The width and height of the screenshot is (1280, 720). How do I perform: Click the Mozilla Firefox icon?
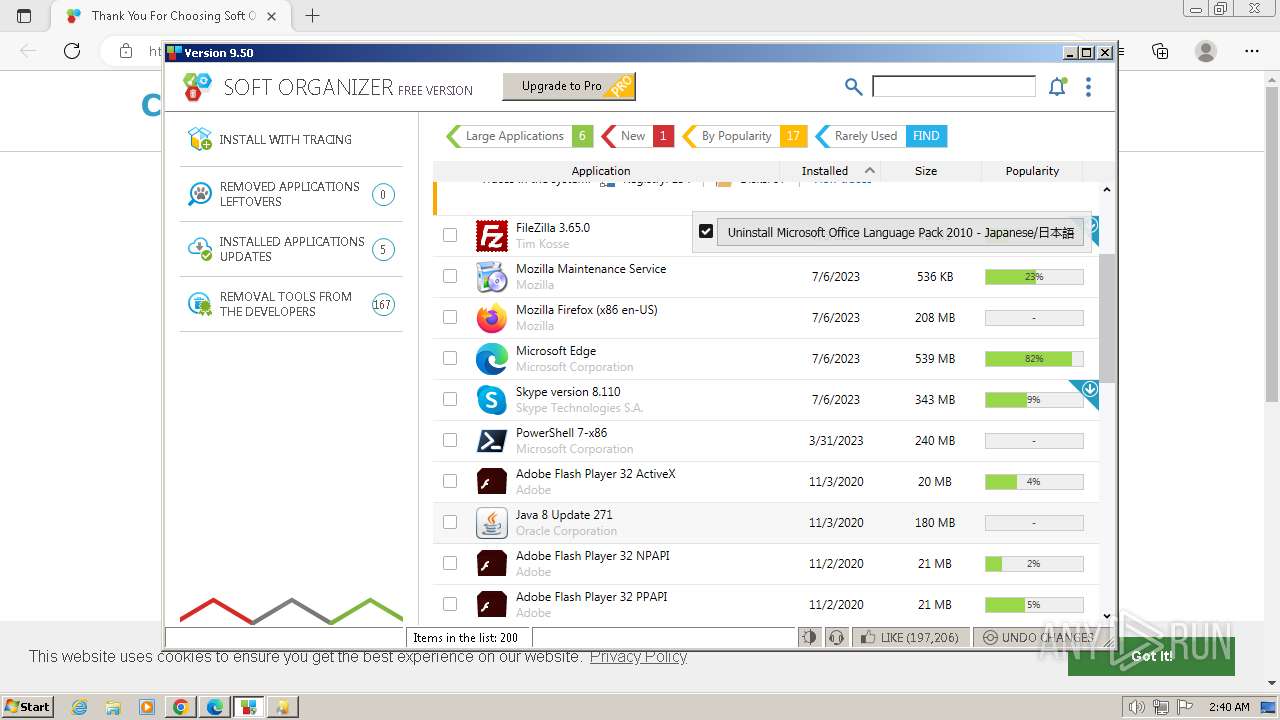coord(491,318)
